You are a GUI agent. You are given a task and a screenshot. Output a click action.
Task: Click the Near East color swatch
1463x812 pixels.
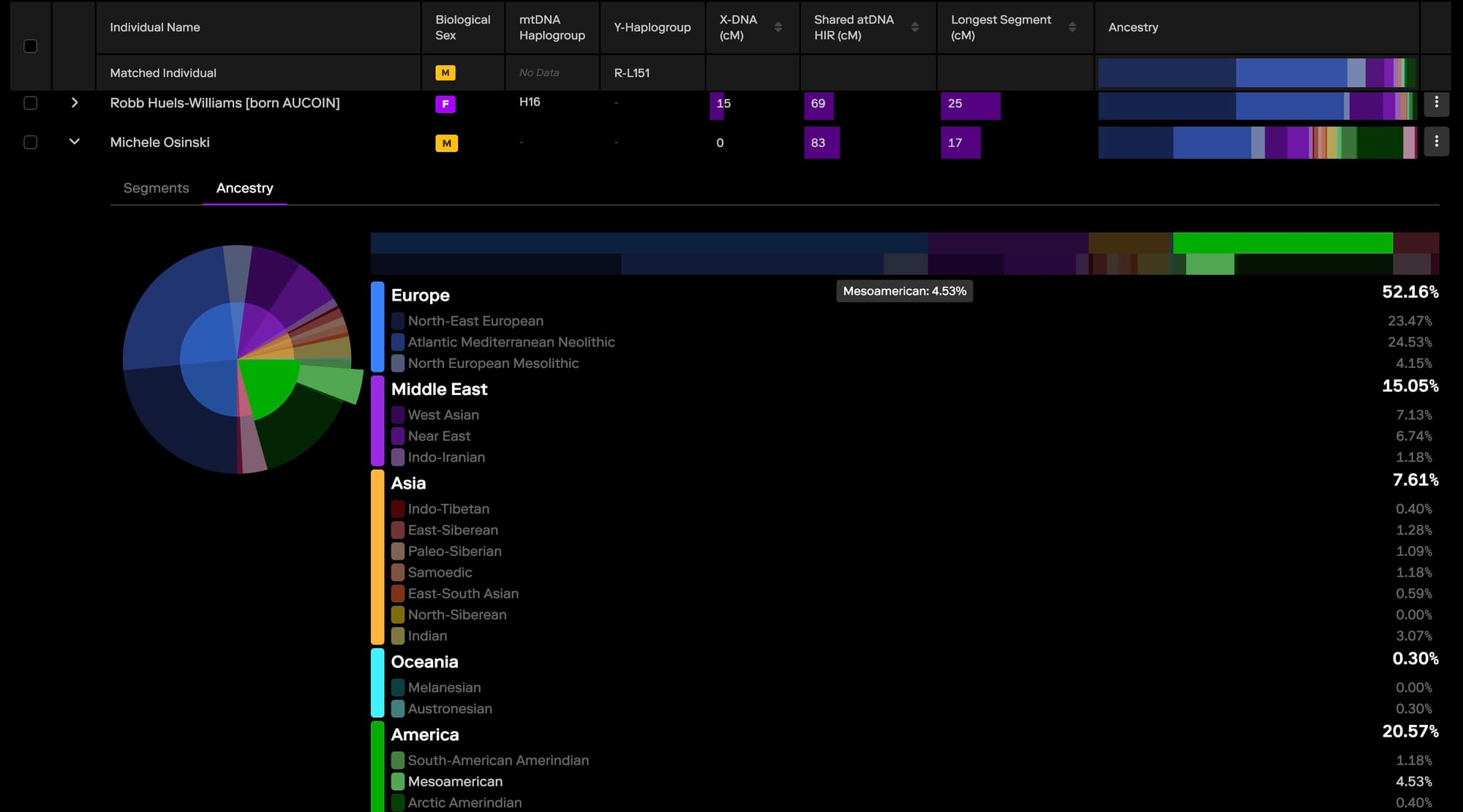point(398,436)
